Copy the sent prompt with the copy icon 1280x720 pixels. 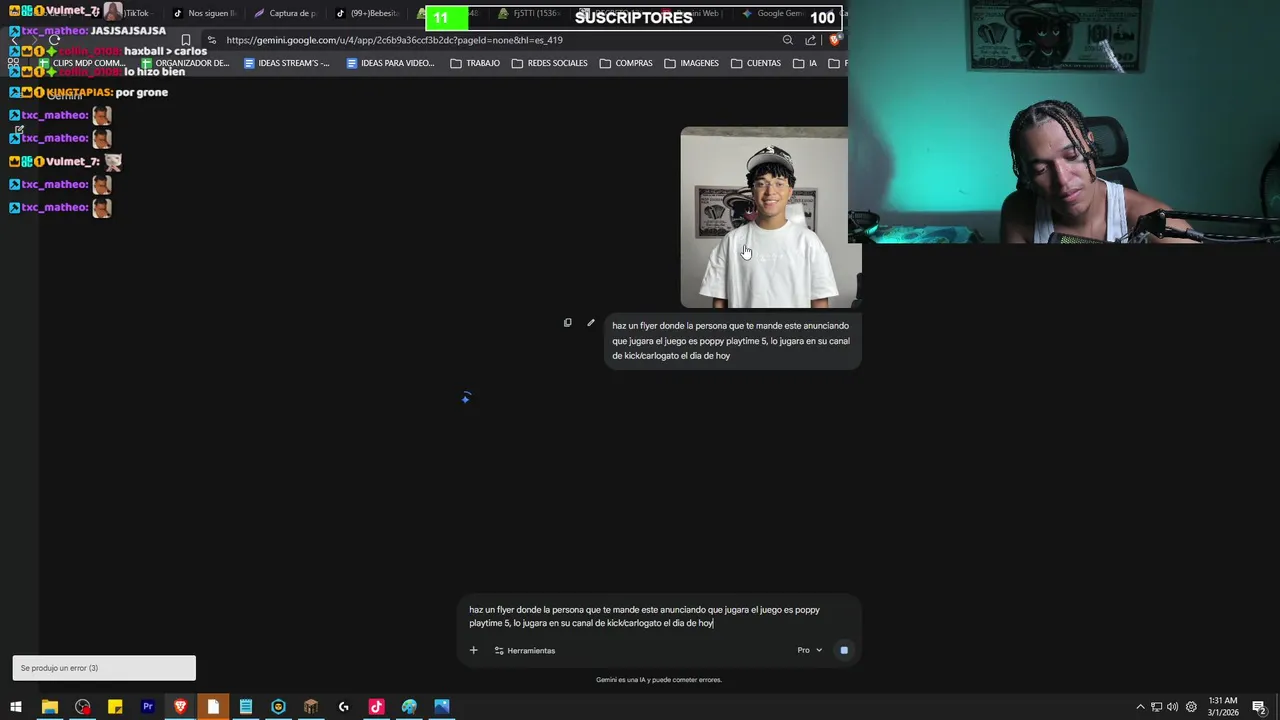(x=567, y=323)
